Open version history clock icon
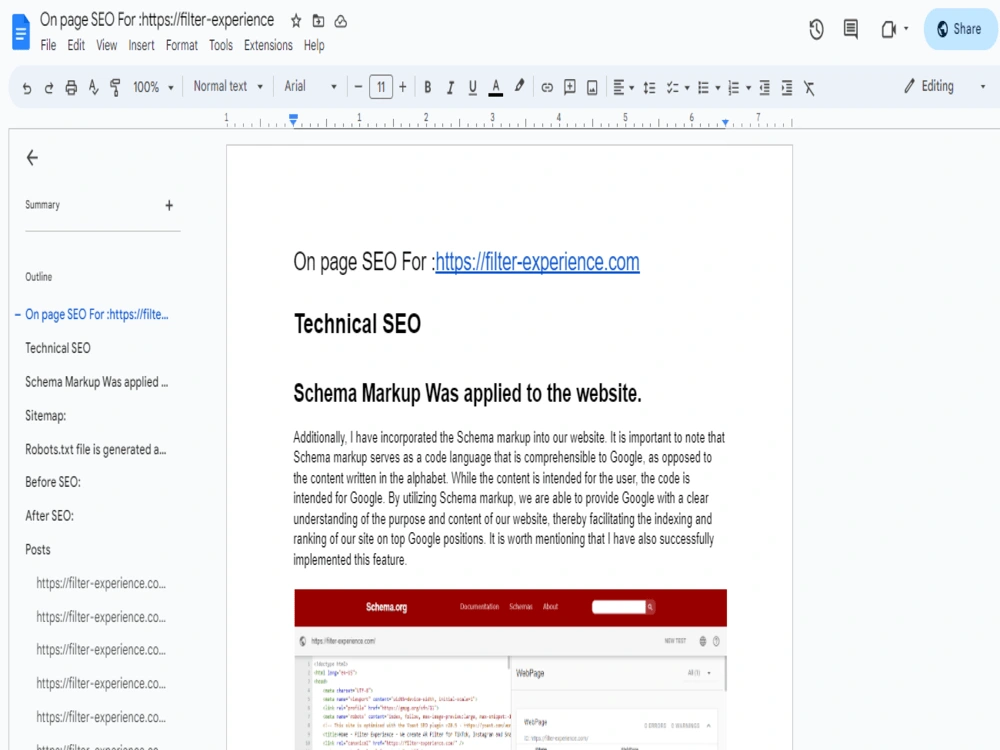This screenshot has width=1000, height=750. (x=816, y=29)
